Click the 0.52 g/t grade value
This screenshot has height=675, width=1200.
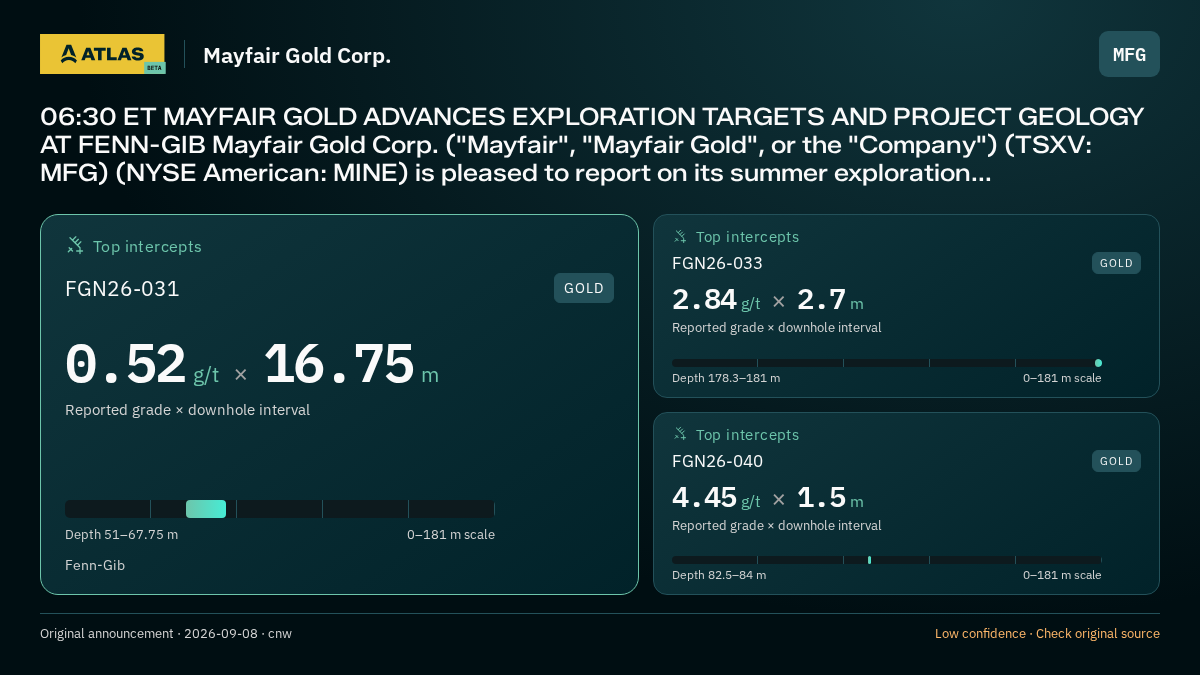(142, 365)
